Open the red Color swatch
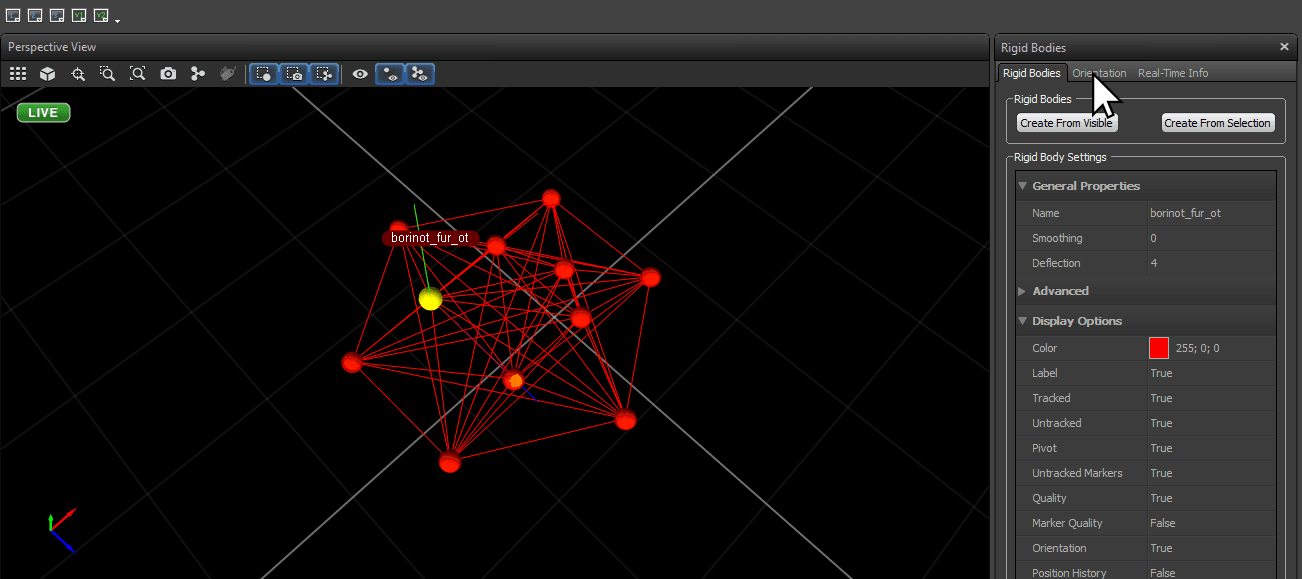Viewport: 1302px width, 579px height. 1159,348
